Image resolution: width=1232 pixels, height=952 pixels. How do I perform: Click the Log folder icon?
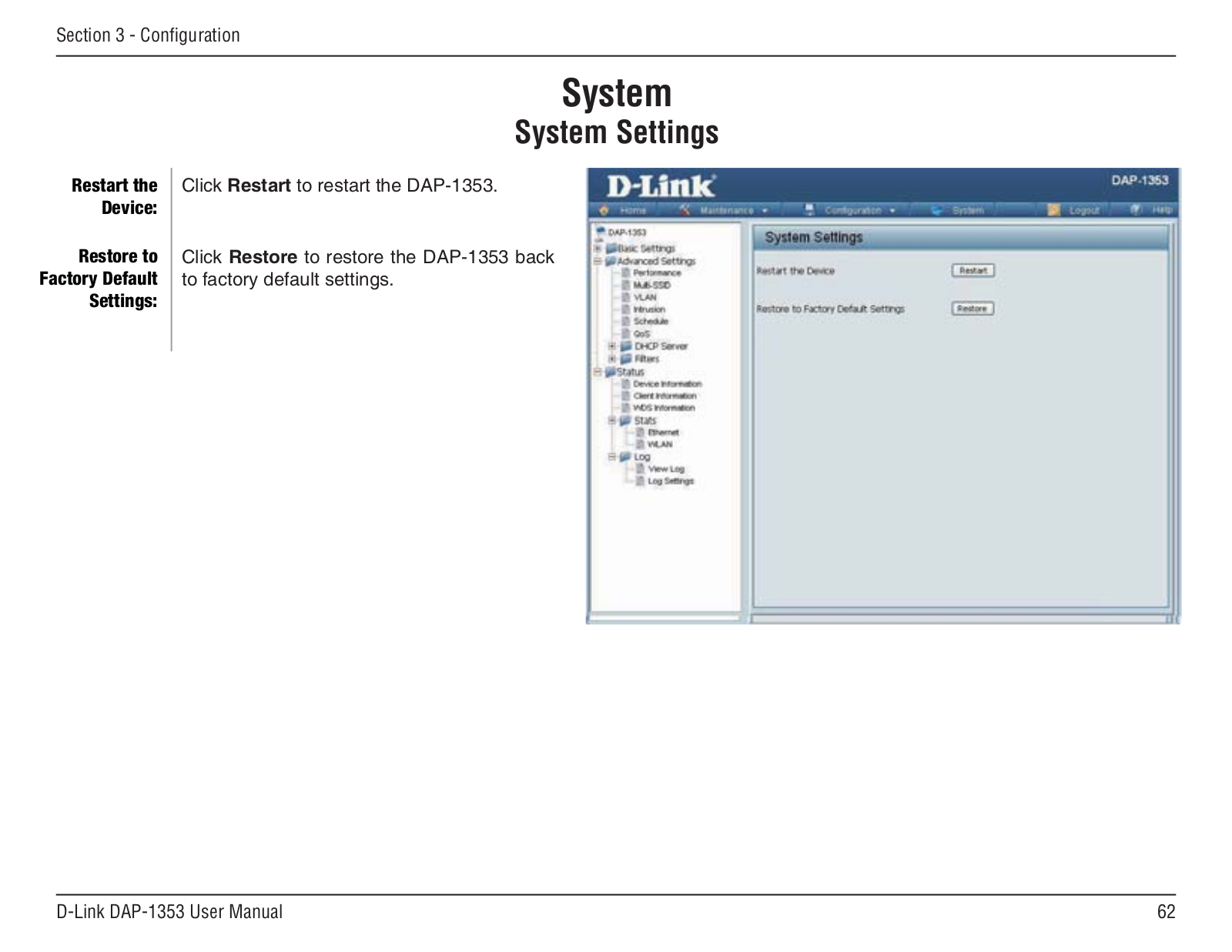pos(626,456)
